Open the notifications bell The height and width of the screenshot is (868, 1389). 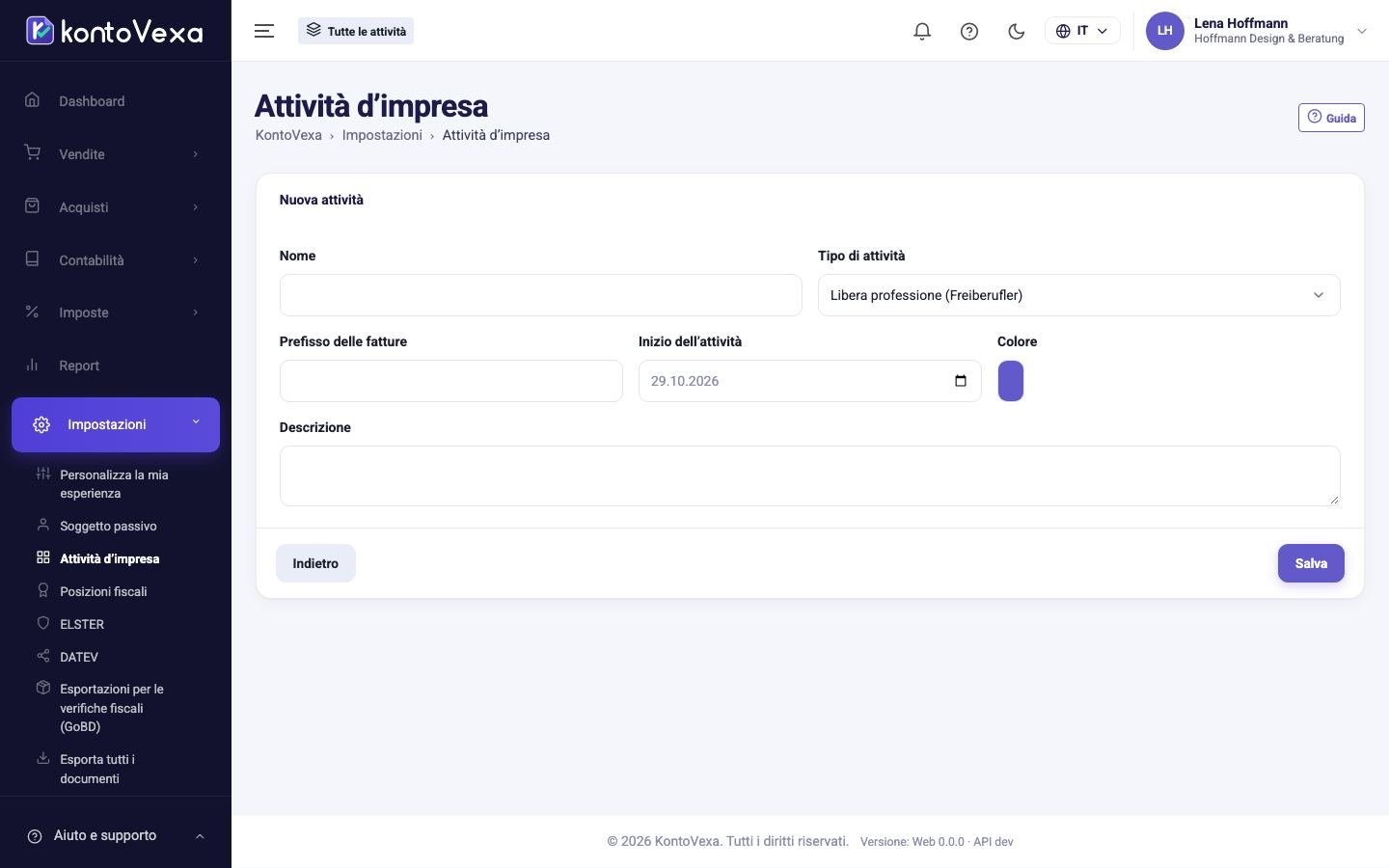tap(922, 31)
